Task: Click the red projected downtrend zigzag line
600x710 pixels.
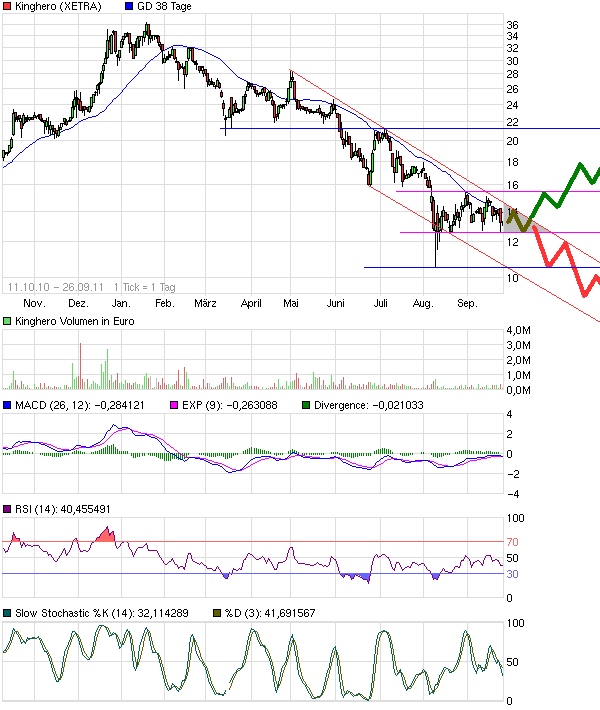Action: [x=568, y=261]
